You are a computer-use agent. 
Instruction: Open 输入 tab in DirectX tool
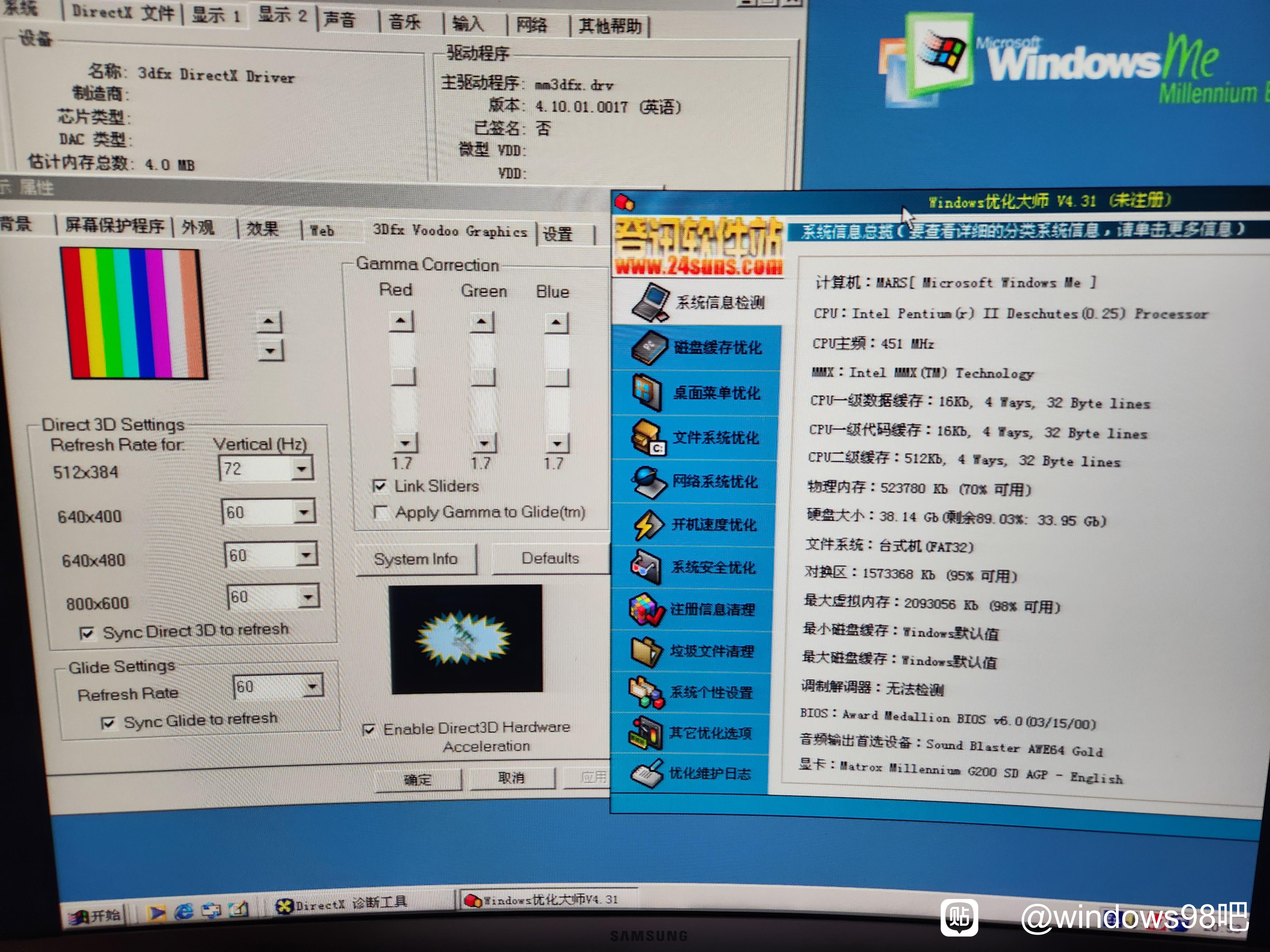pos(468,24)
